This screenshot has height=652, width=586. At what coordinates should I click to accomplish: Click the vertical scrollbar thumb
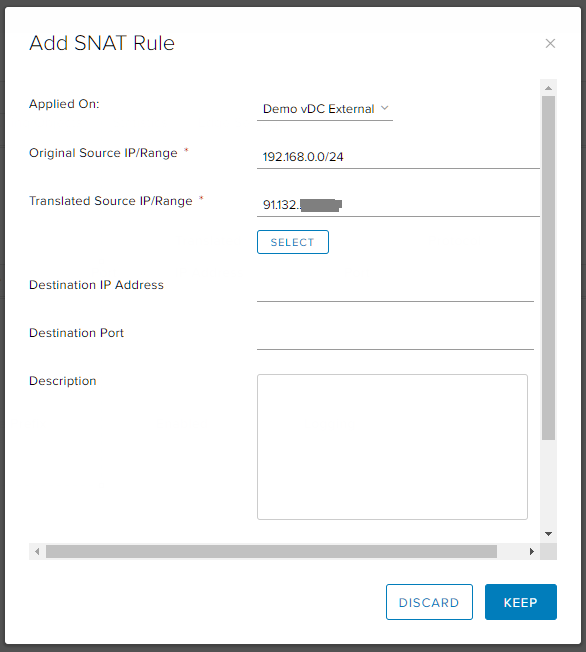pos(549,268)
